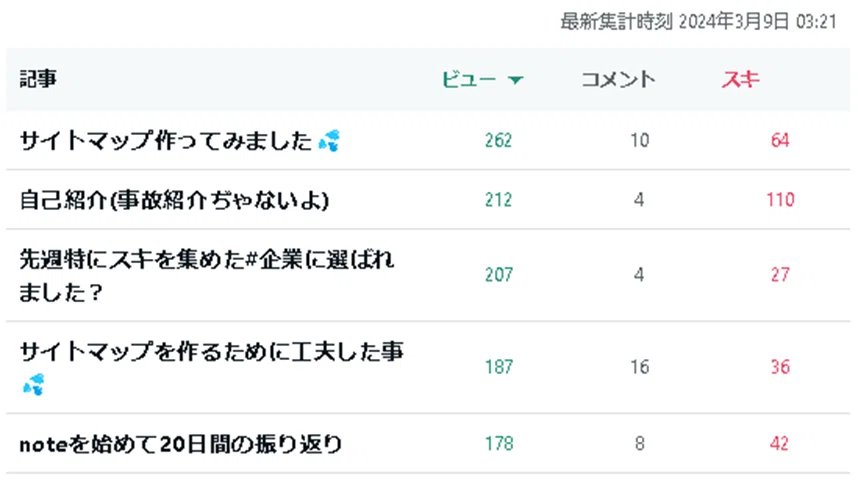Click the view count 207

[499, 275]
